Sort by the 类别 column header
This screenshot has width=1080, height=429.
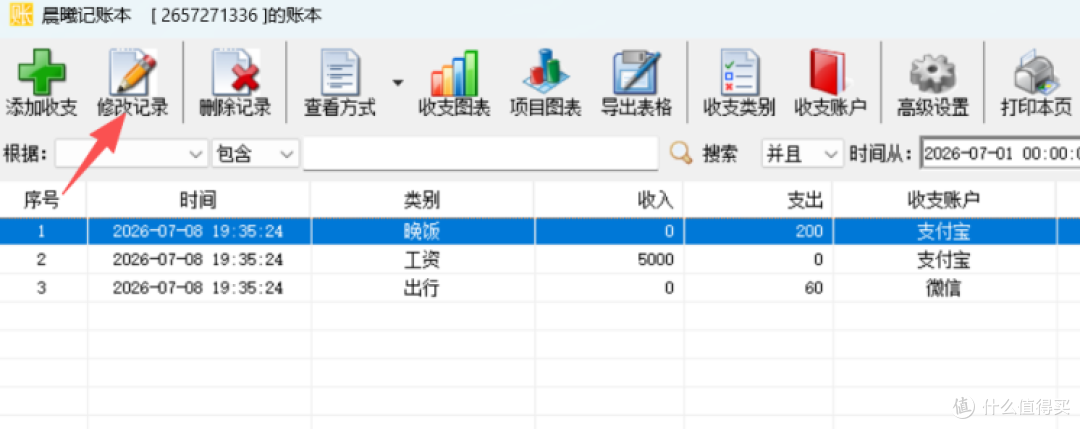click(x=422, y=200)
